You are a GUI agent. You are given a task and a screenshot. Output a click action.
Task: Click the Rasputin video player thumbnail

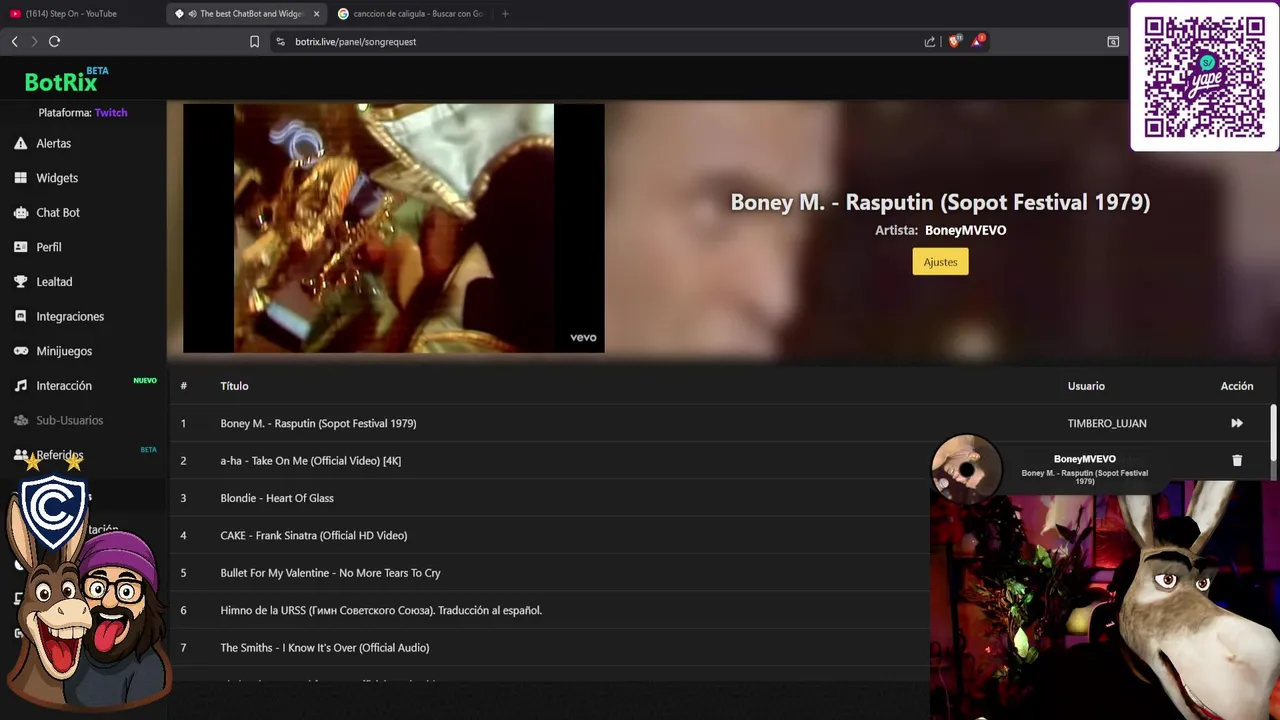[x=393, y=228]
